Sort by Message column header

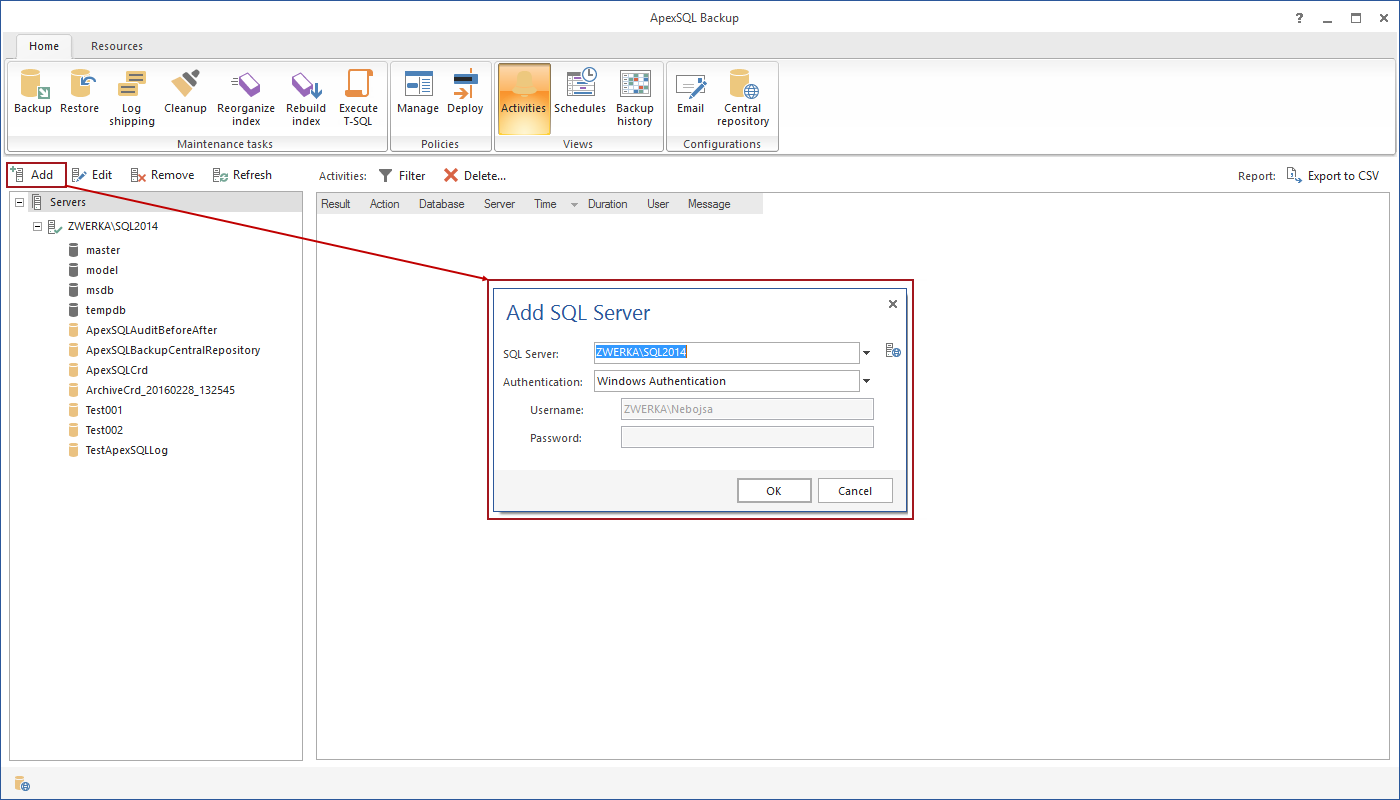(709, 204)
